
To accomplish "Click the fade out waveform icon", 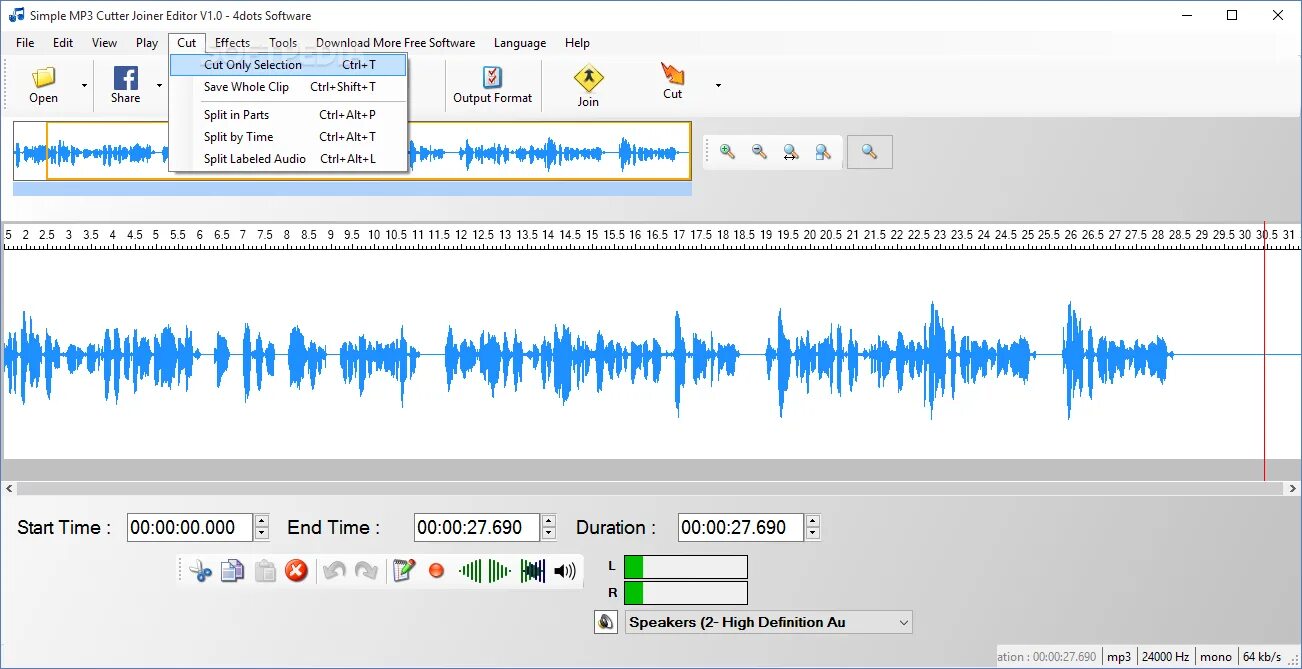I will point(500,571).
